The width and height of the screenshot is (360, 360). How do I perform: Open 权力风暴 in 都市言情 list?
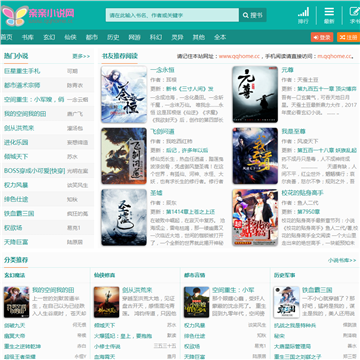pyautogui.click(x=195, y=325)
